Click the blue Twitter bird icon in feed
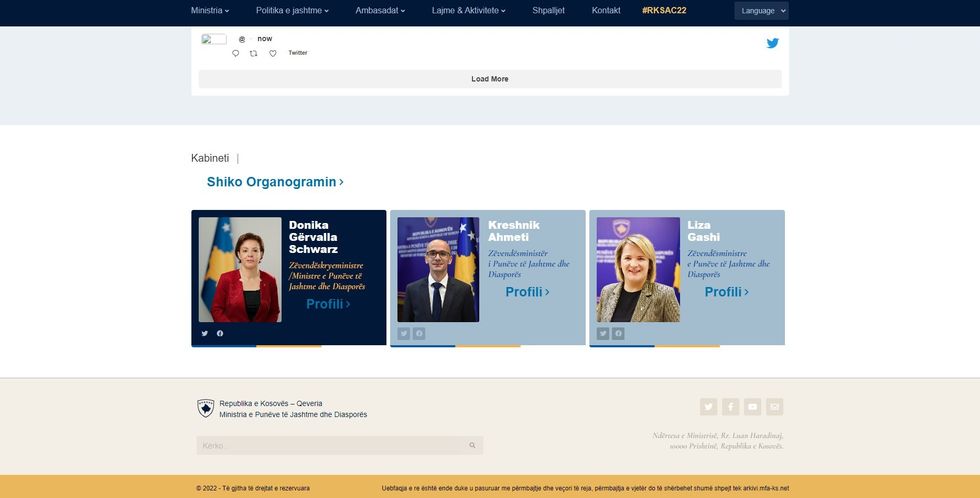The width and height of the screenshot is (980, 498). coord(772,43)
